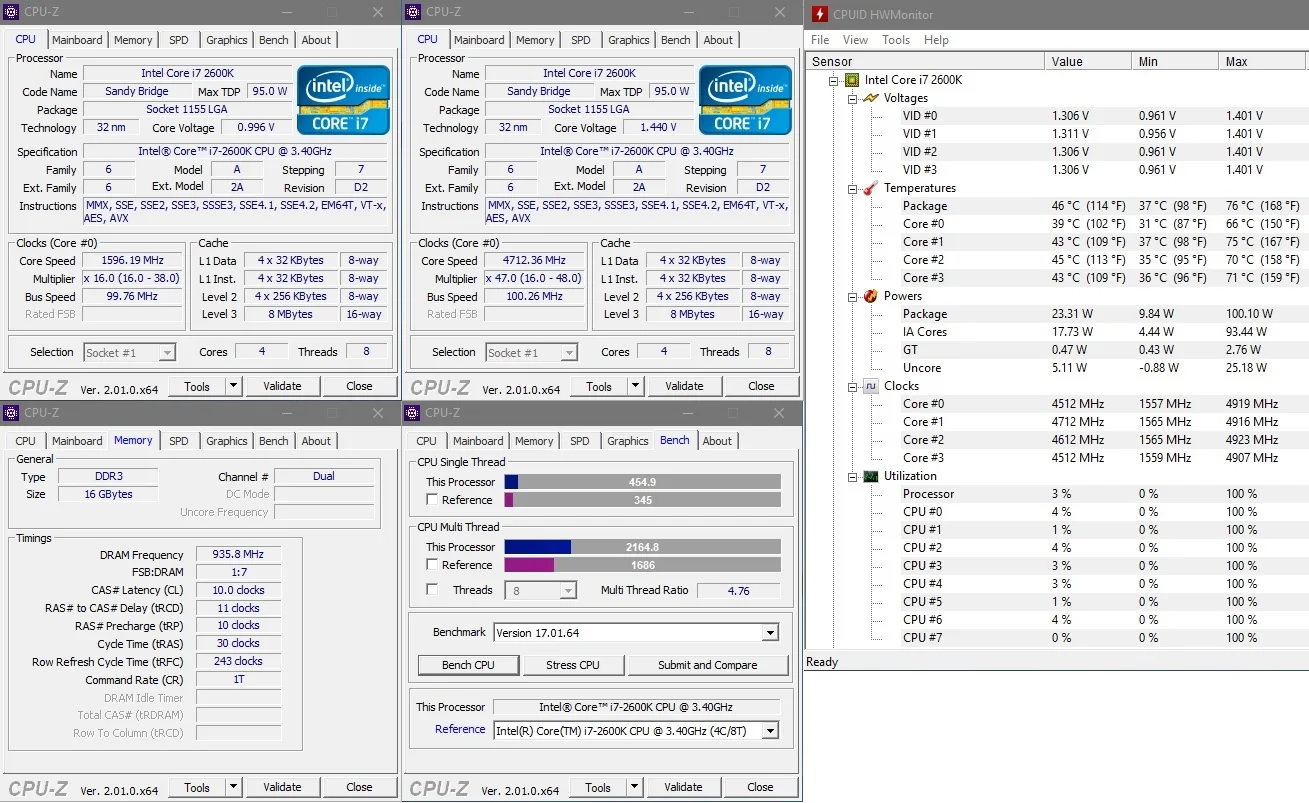Tick the Threads checkbox in the Bench tab

pos(432,589)
